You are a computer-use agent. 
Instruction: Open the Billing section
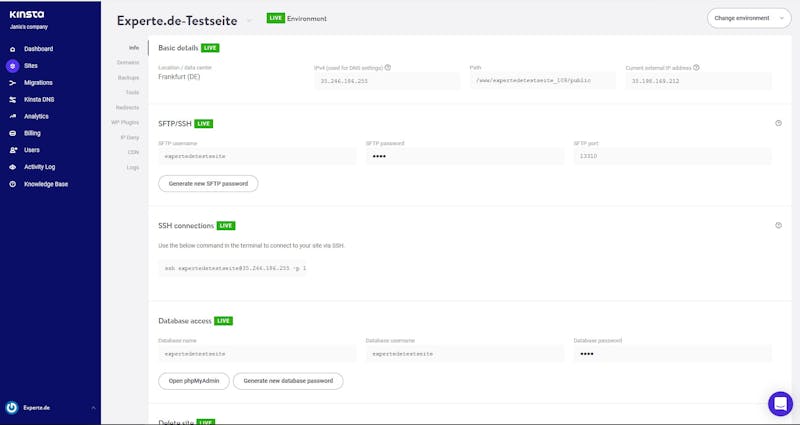click(32, 133)
